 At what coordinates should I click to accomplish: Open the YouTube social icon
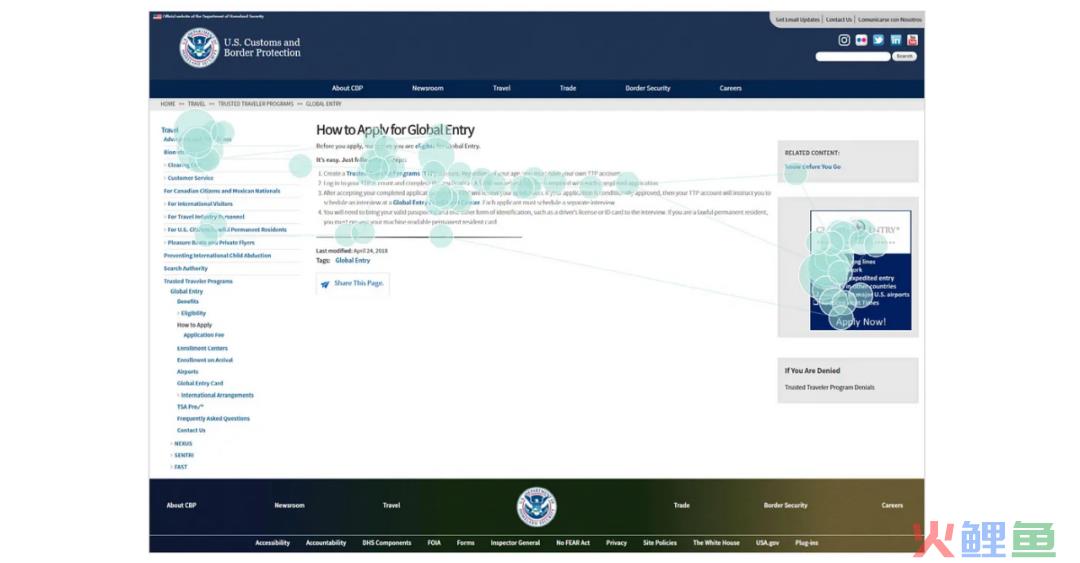pyautogui.click(x=913, y=40)
